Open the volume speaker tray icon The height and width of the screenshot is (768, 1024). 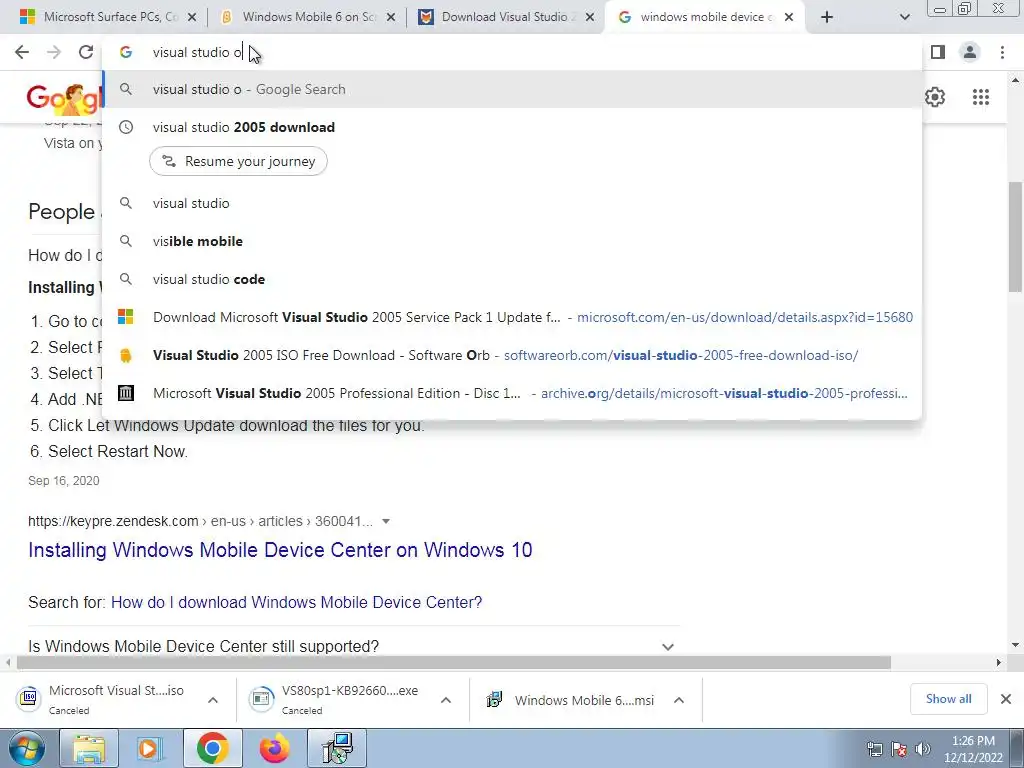(923, 749)
